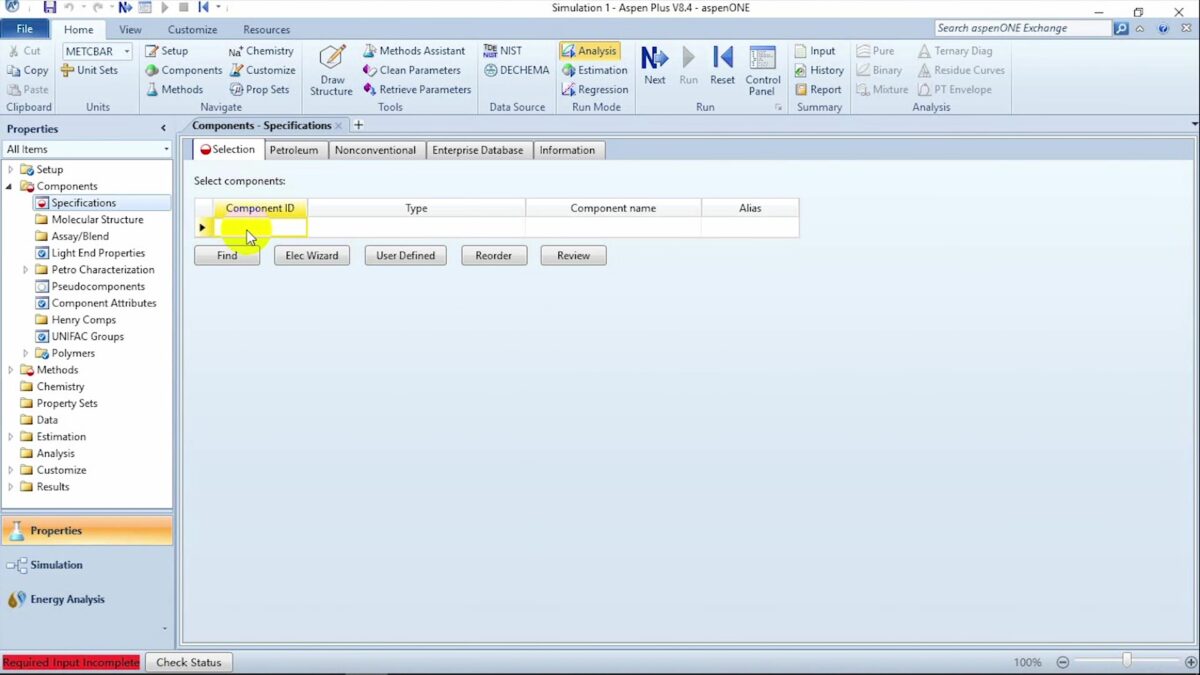1200x675 pixels.
Task: Click Retrieve Parameters tool
Action: pos(416,89)
